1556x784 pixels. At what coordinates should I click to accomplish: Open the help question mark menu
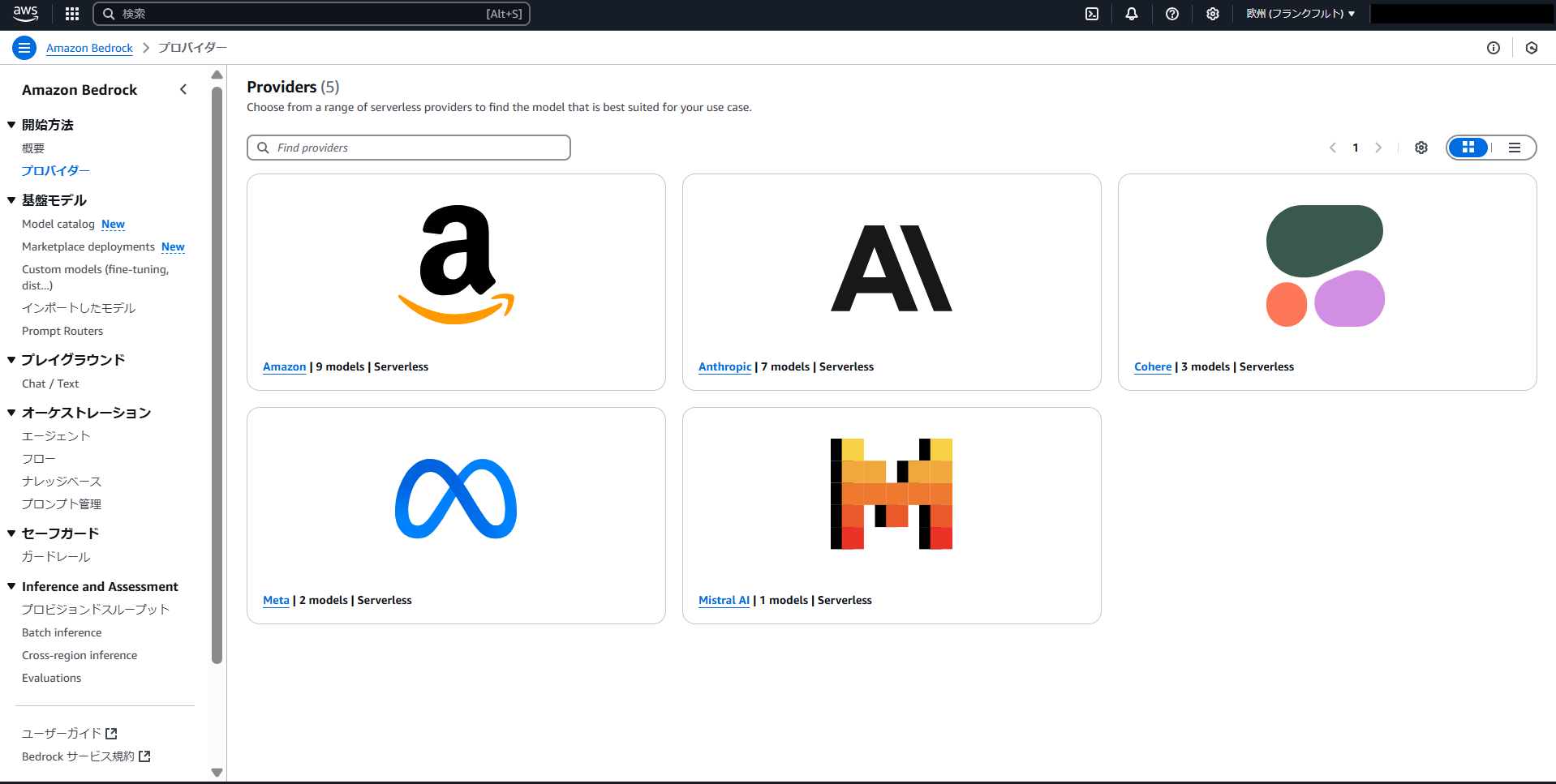1172,14
